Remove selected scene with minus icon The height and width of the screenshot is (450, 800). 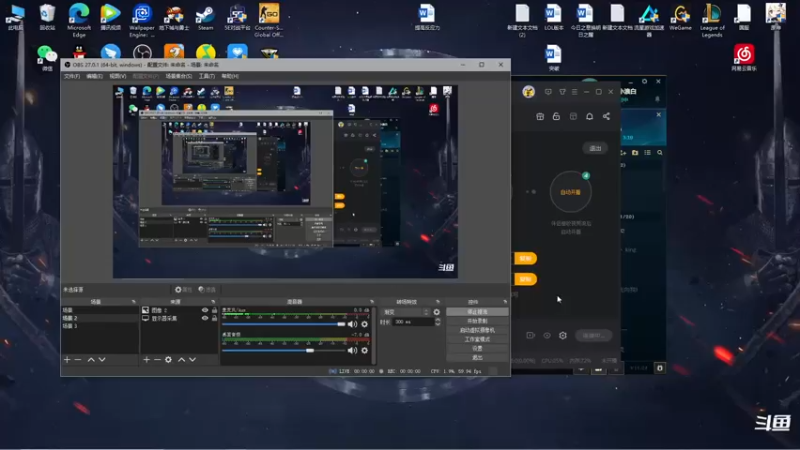[x=78, y=360]
